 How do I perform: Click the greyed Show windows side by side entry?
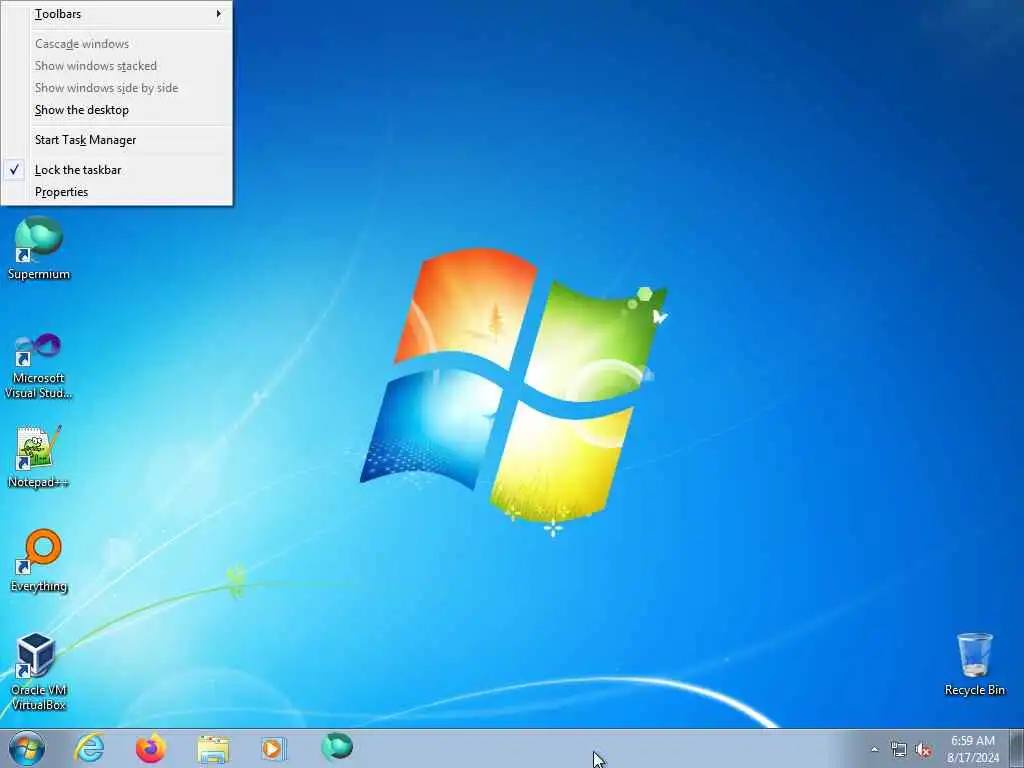pyautogui.click(x=117, y=88)
